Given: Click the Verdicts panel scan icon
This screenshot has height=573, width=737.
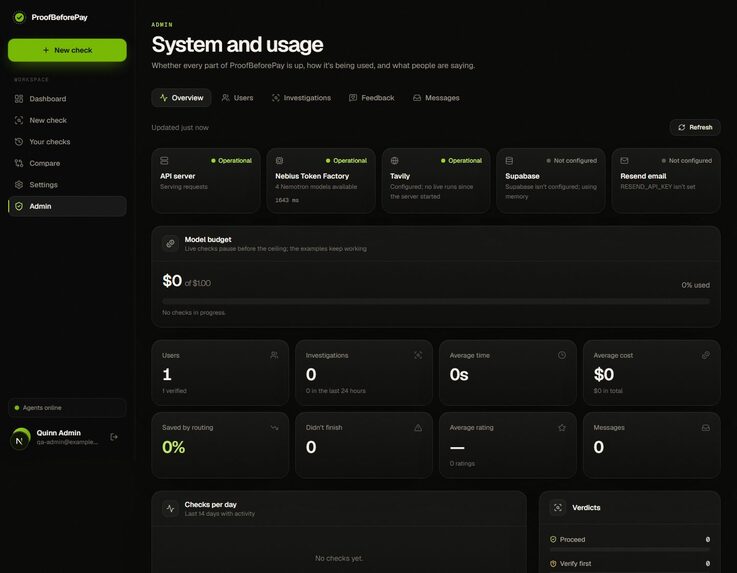Looking at the screenshot, I should pyautogui.click(x=557, y=508).
